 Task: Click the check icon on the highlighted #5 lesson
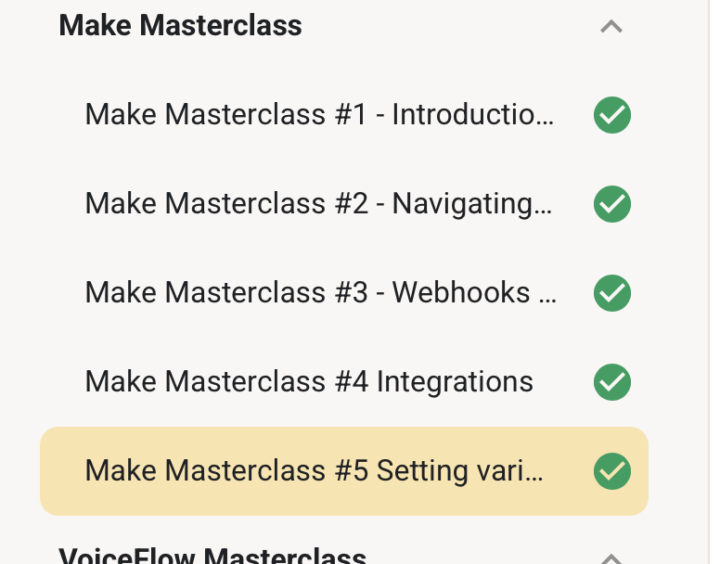[x=612, y=471]
